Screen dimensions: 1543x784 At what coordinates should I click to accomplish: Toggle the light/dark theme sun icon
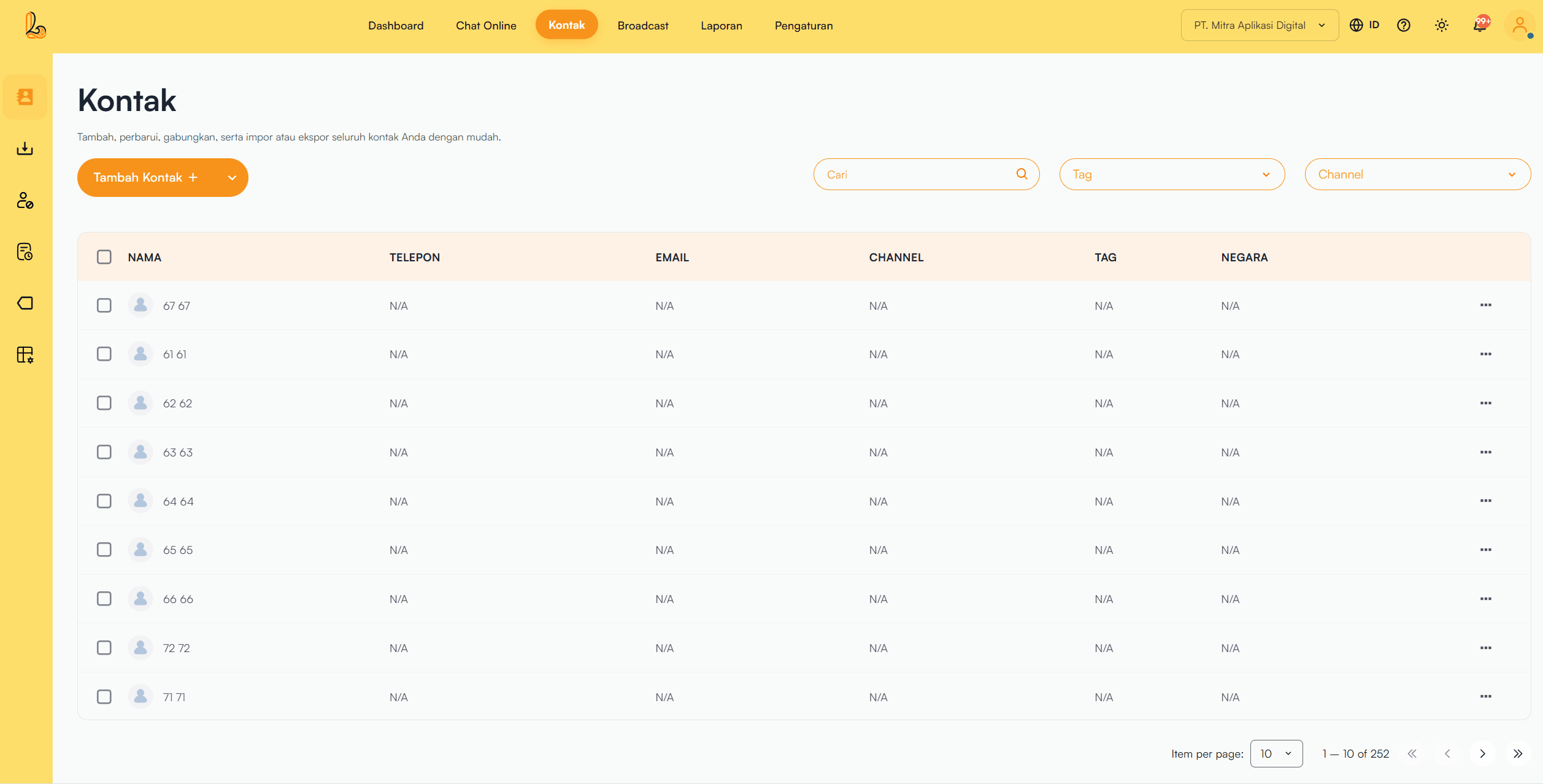(1441, 26)
